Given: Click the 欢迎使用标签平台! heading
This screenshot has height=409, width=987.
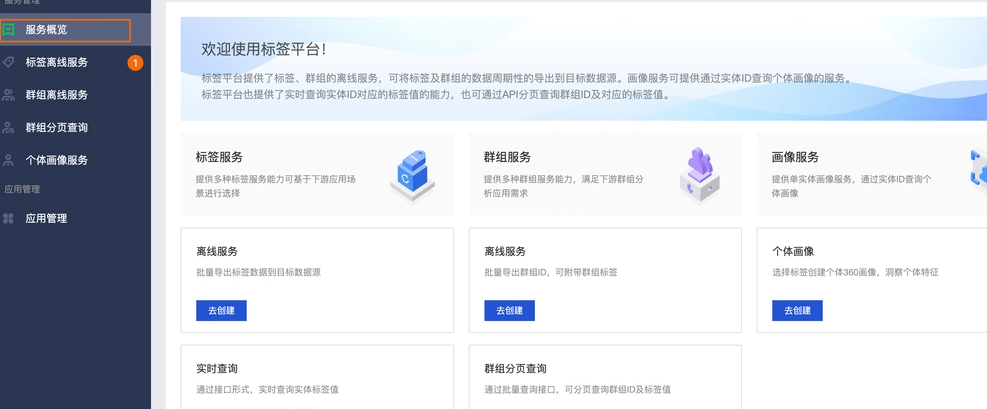Looking at the screenshot, I should 264,50.
